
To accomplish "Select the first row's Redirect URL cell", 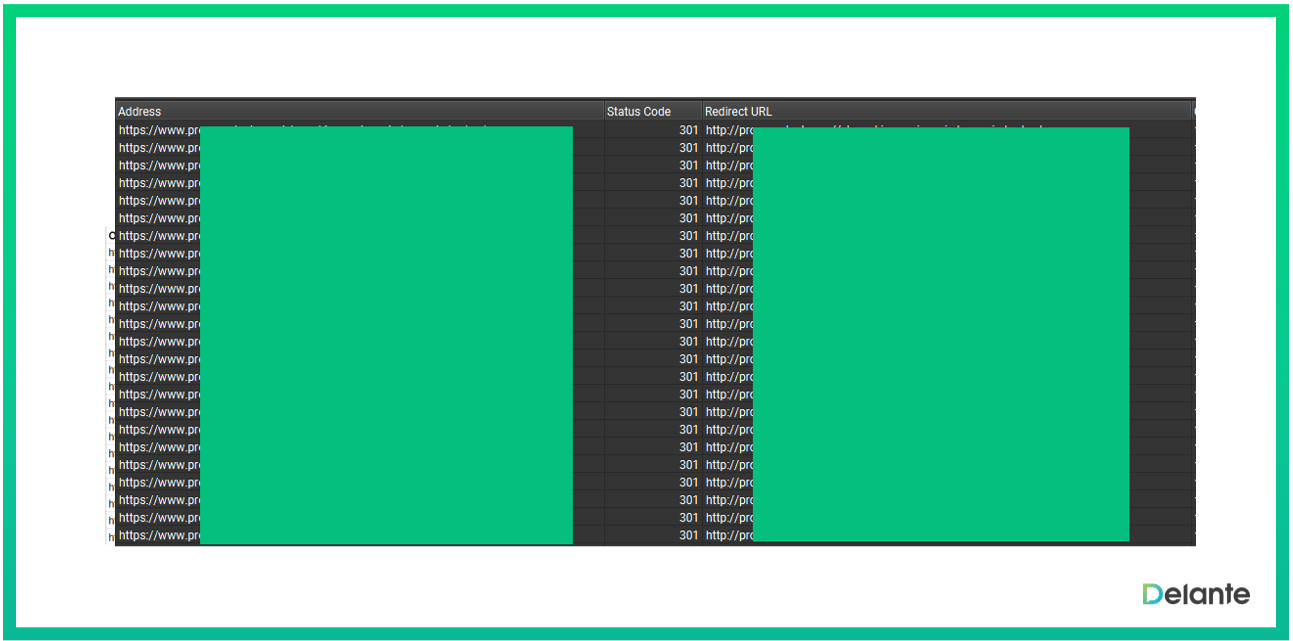I will click(x=728, y=130).
